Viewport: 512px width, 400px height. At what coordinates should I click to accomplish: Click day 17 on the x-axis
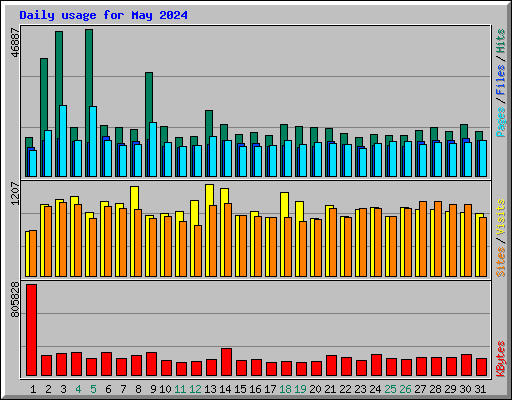[x=270, y=389]
